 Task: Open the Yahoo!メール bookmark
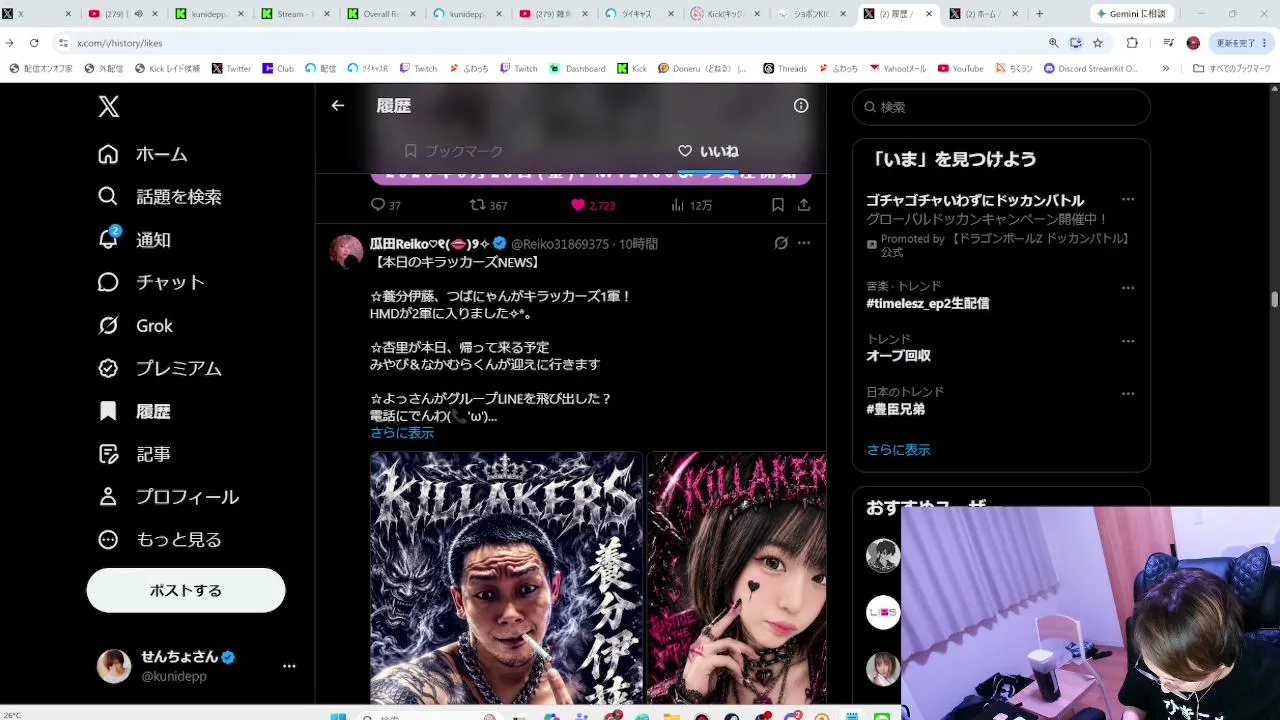[900, 69]
